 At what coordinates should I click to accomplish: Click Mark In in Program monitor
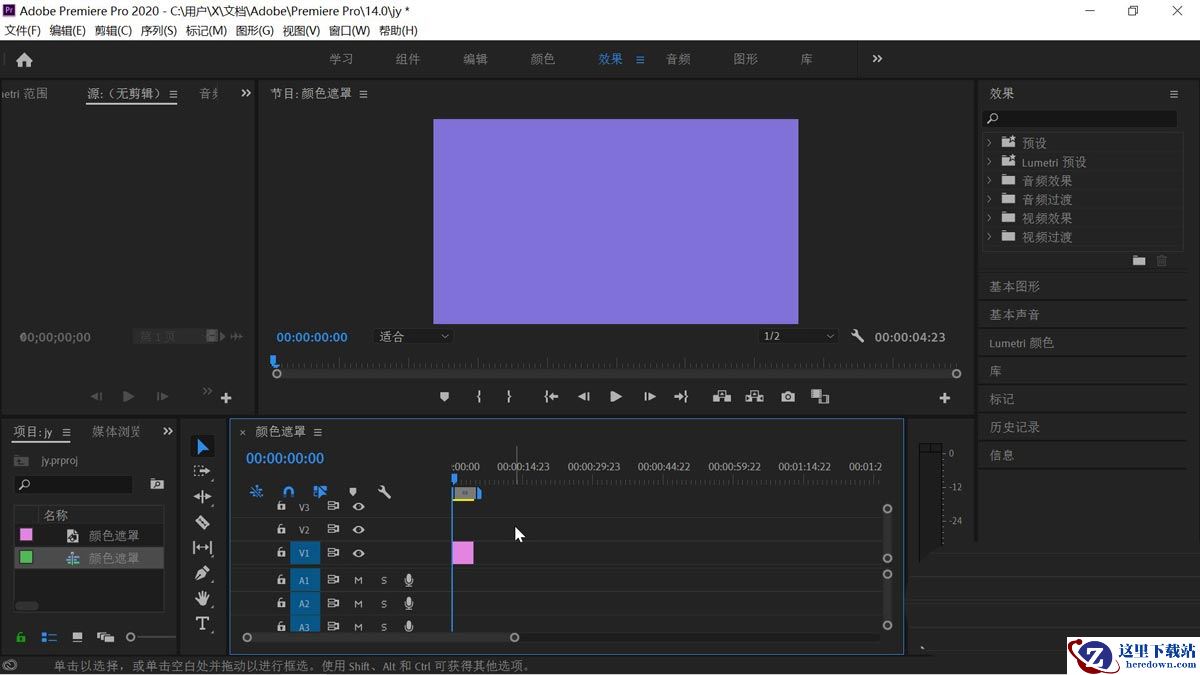(479, 397)
